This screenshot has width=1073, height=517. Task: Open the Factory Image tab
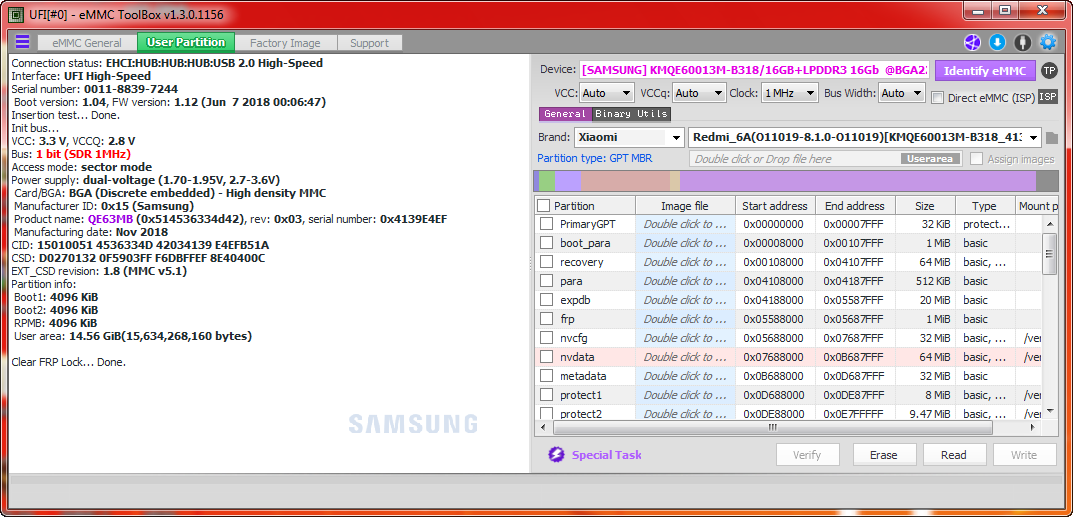(x=285, y=42)
